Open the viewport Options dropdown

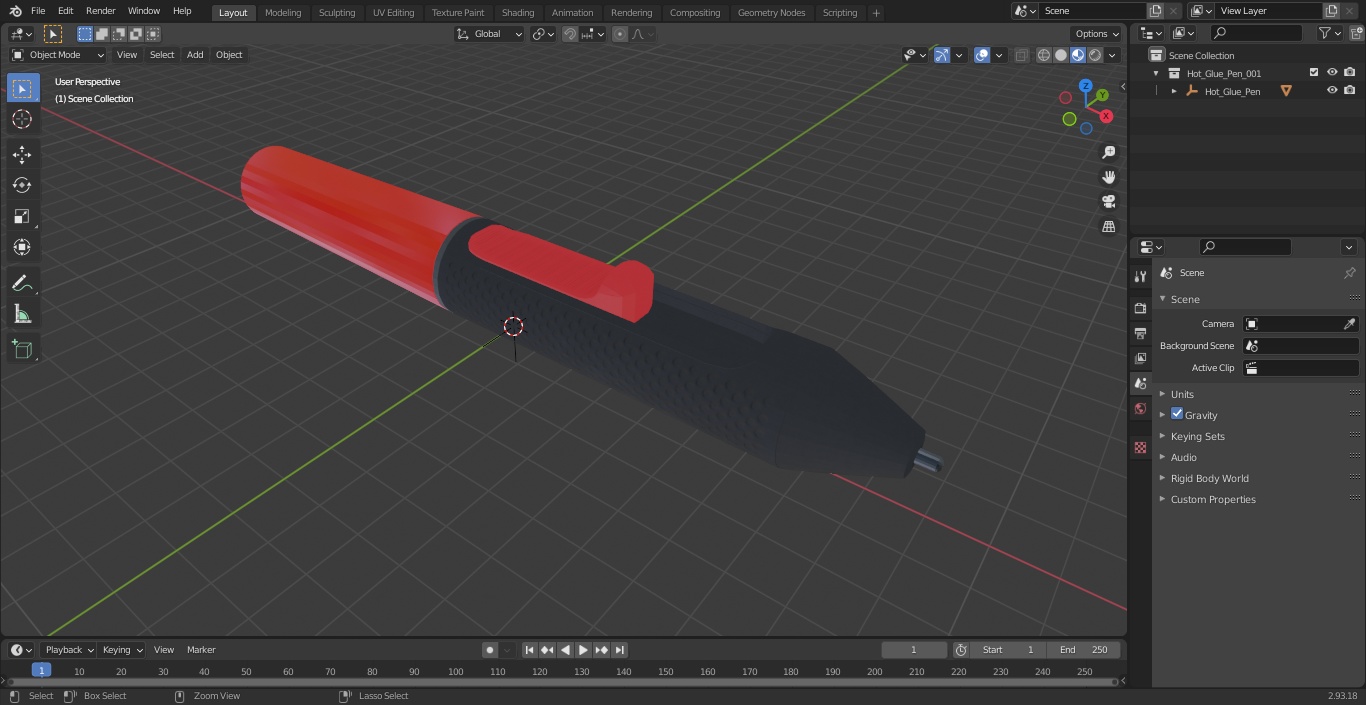point(1097,34)
